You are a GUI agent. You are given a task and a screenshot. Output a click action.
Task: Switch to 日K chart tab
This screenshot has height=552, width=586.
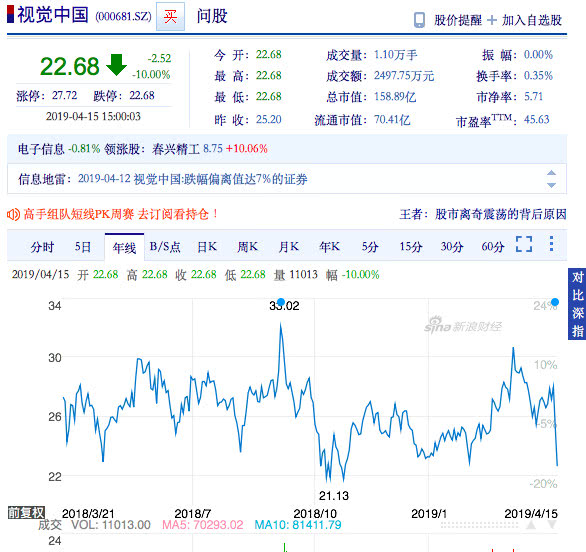(x=207, y=247)
